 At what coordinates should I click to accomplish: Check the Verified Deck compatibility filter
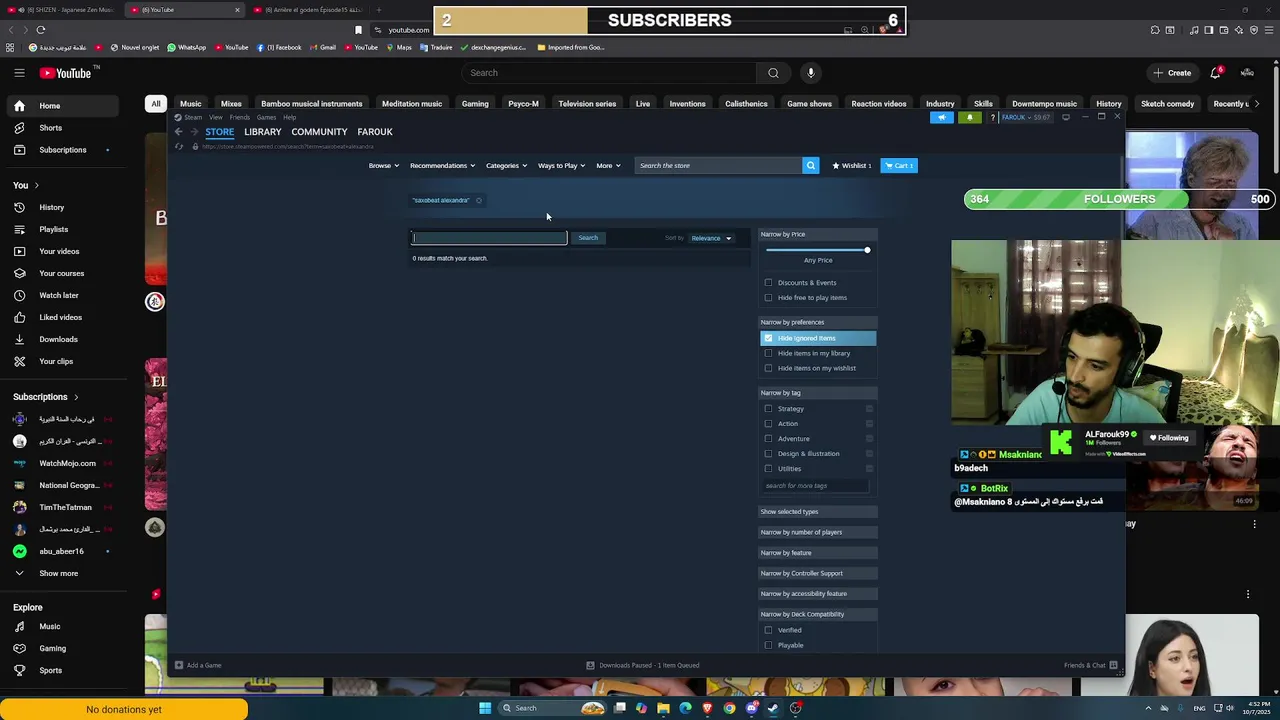tap(769, 630)
